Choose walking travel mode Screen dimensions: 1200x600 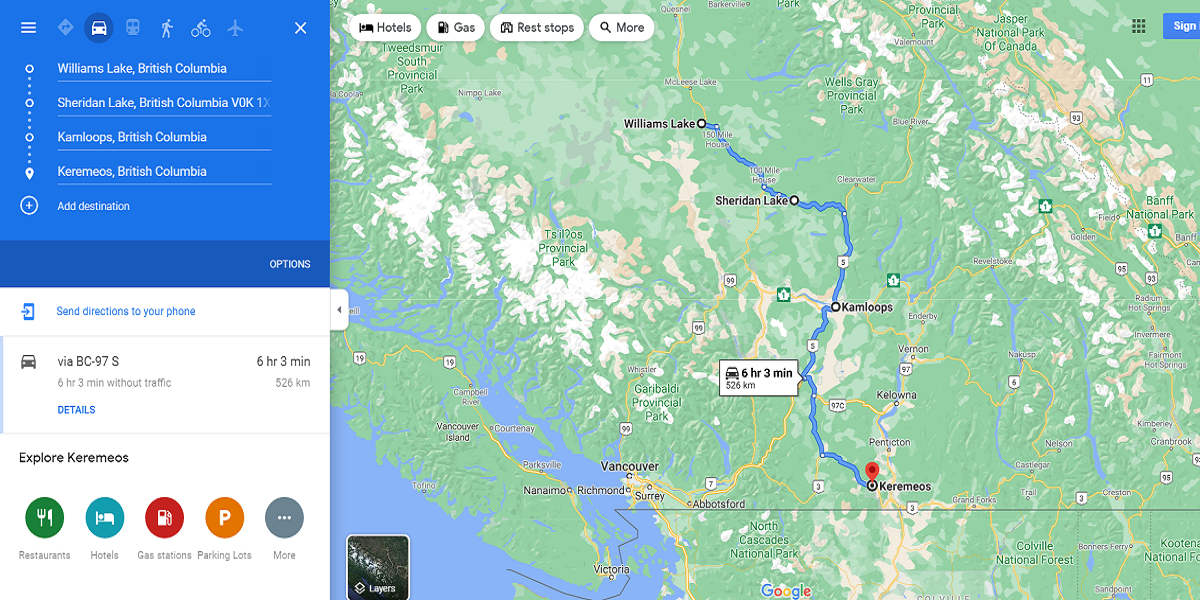tap(167, 28)
